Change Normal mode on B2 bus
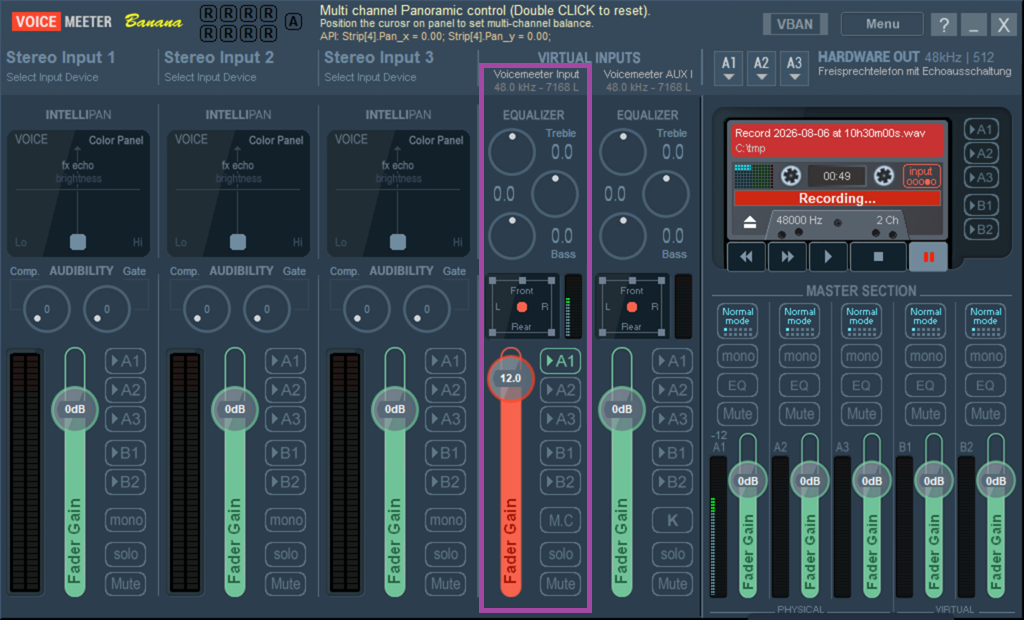The image size is (1024, 620). [985, 320]
